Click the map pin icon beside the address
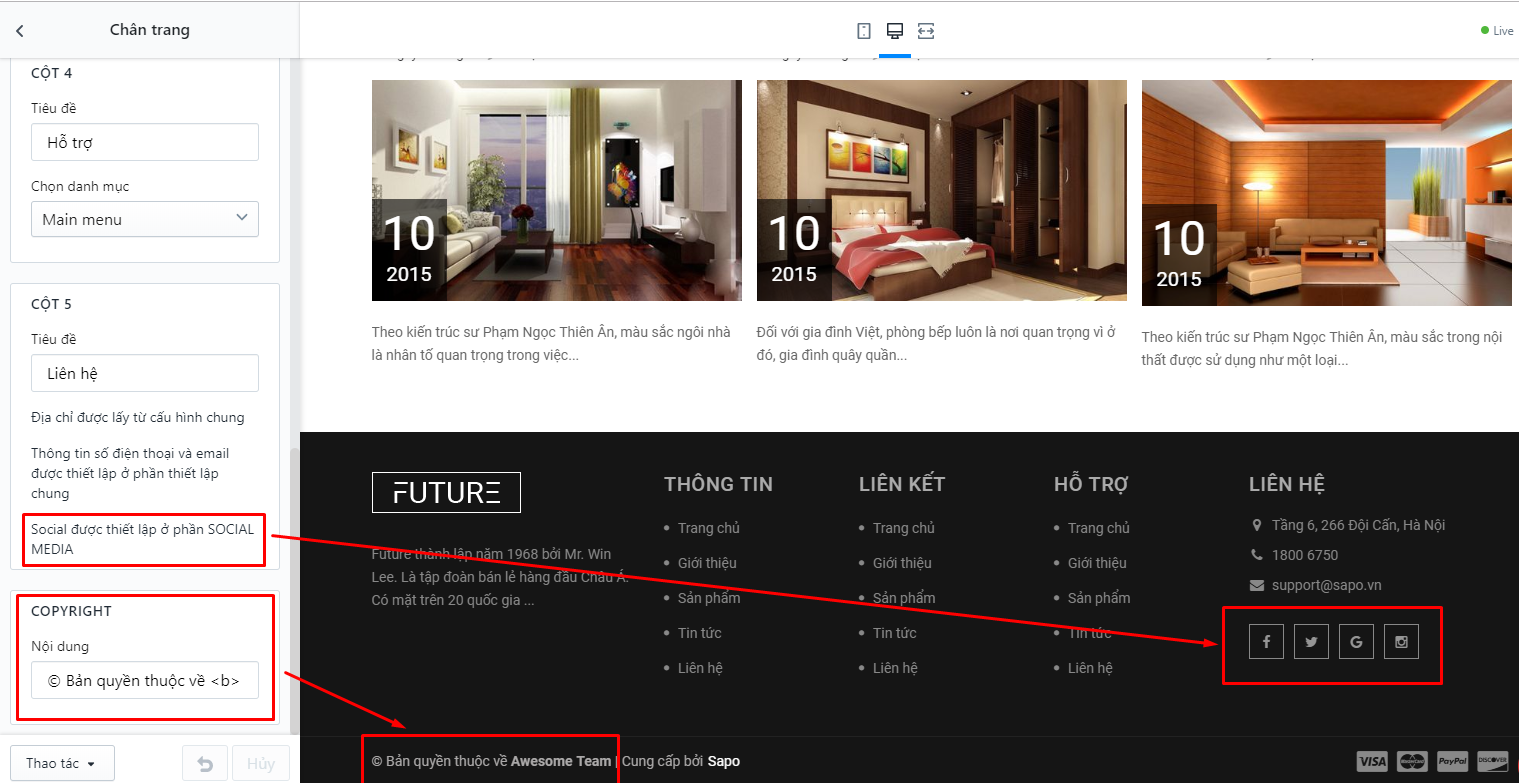This screenshot has height=783, width=1519. coord(1257,525)
